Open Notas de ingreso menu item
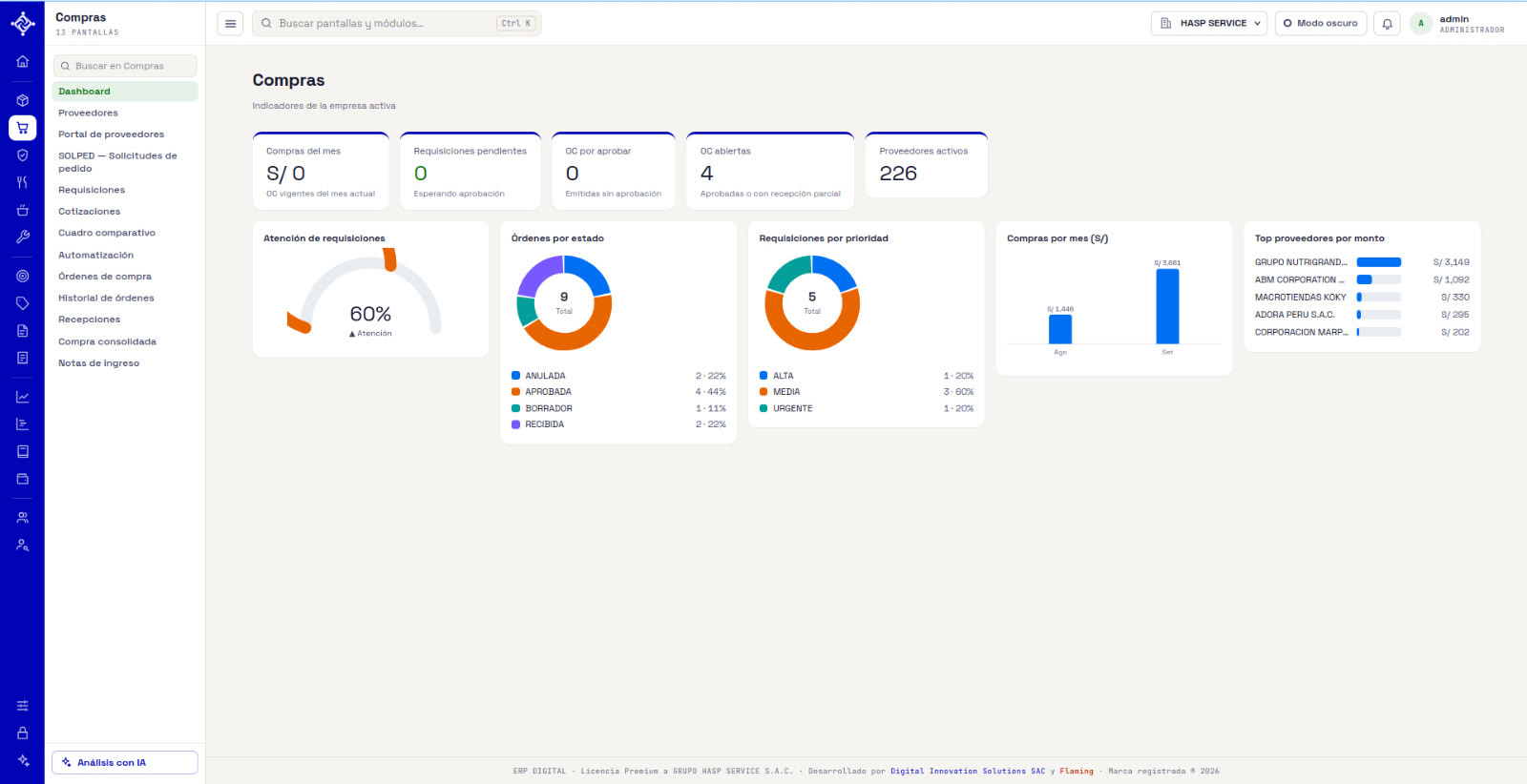The image size is (1527, 784). pyautogui.click(x=125, y=363)
